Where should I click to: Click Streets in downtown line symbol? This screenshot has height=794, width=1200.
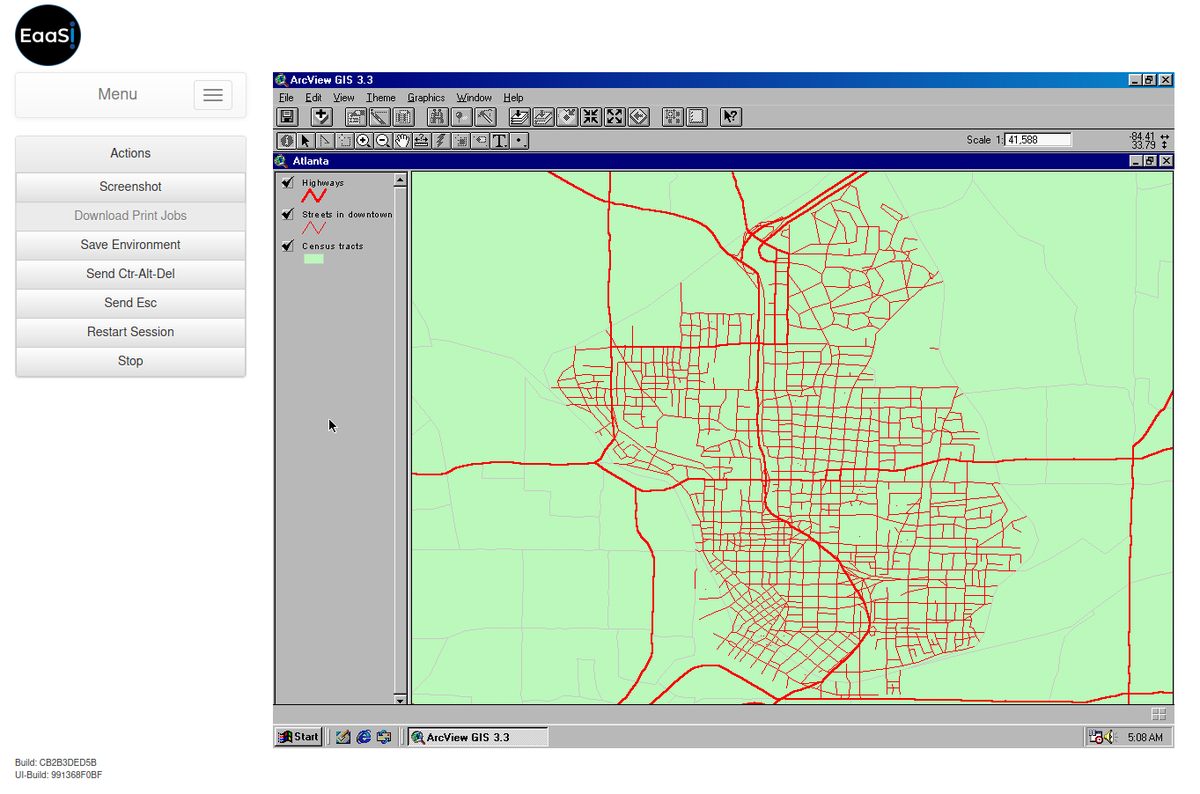(314, 228)
